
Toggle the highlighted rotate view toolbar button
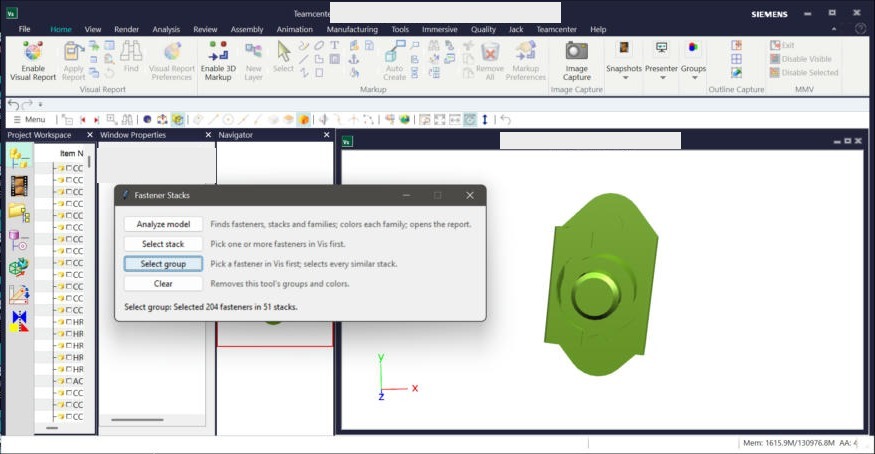pyautogui.click(x=470, y=119)
